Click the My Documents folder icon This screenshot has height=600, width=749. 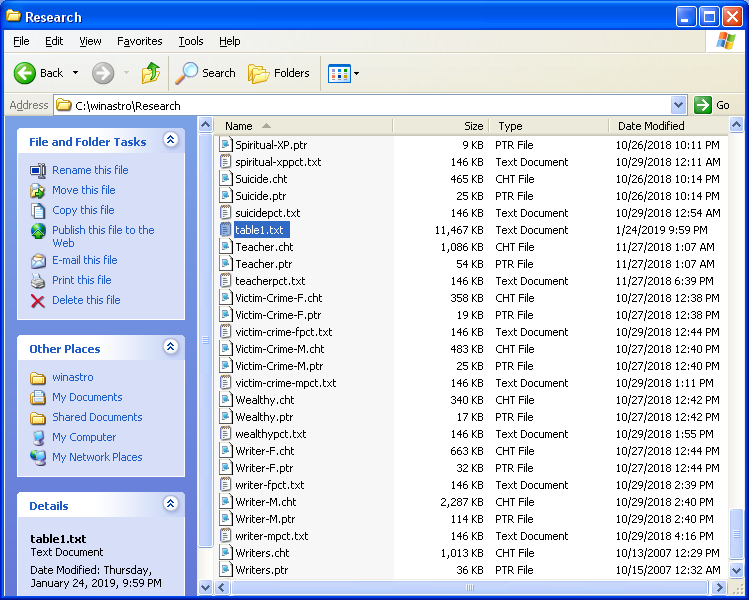click(38, 397)
